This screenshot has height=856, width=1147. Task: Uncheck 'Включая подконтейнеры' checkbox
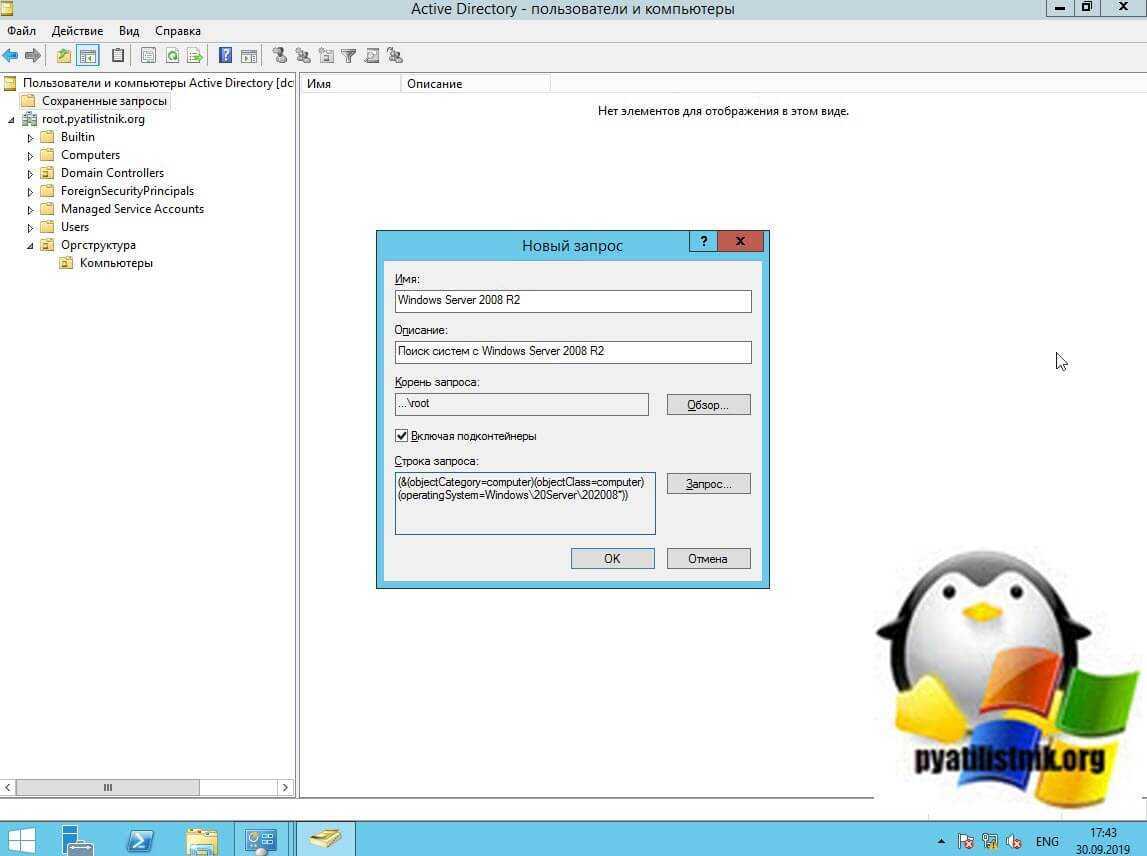click(402, 435)
